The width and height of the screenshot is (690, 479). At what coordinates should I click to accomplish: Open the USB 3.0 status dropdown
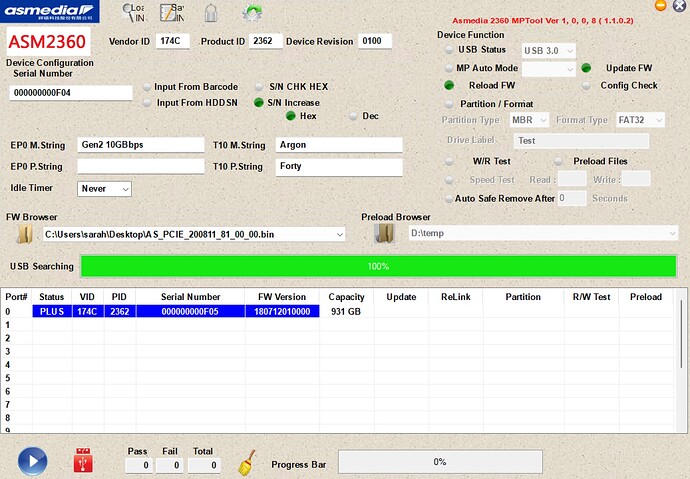[x=549, y=51]
